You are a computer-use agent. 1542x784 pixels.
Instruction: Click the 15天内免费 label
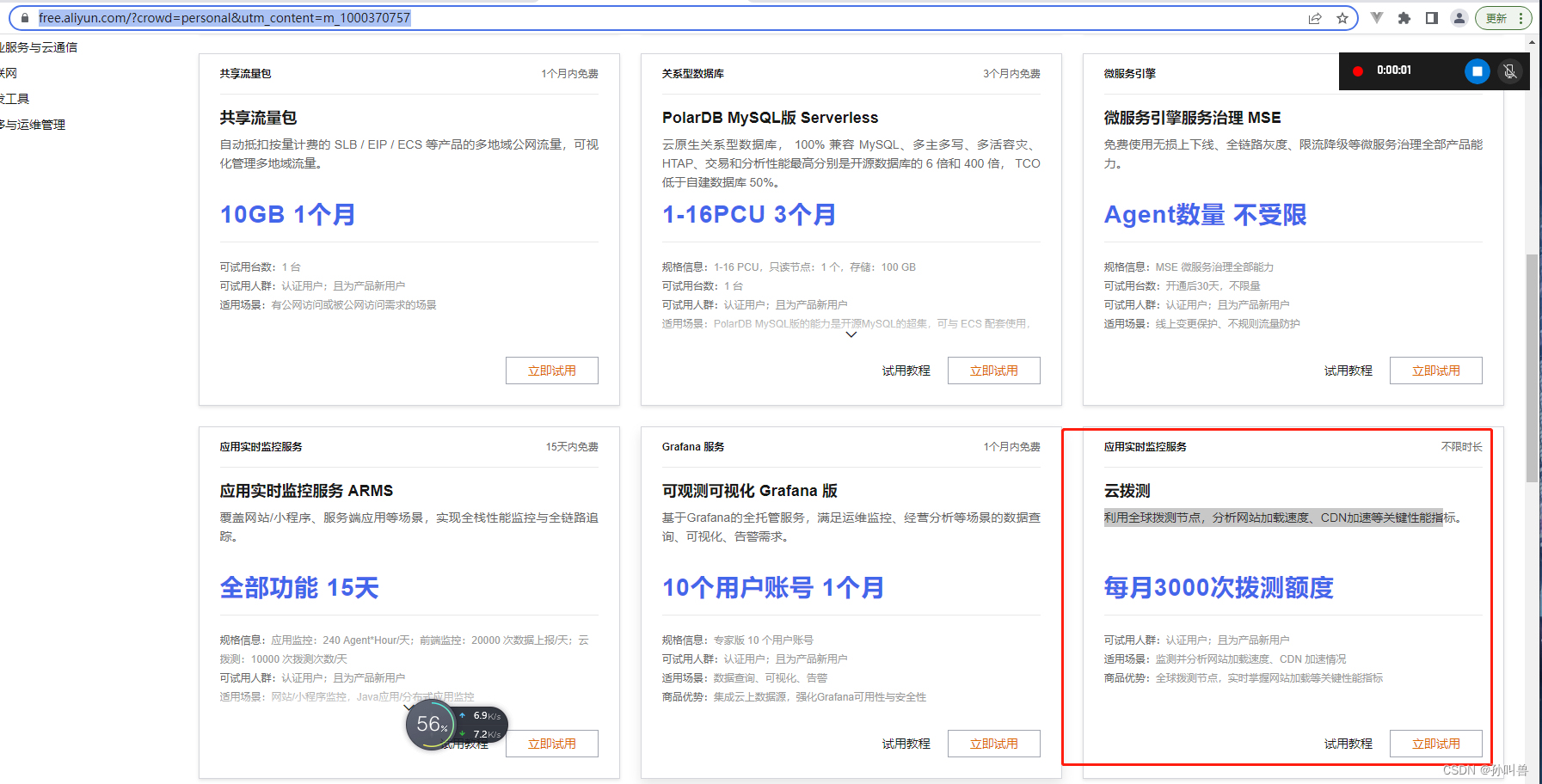tap(572, 447)
